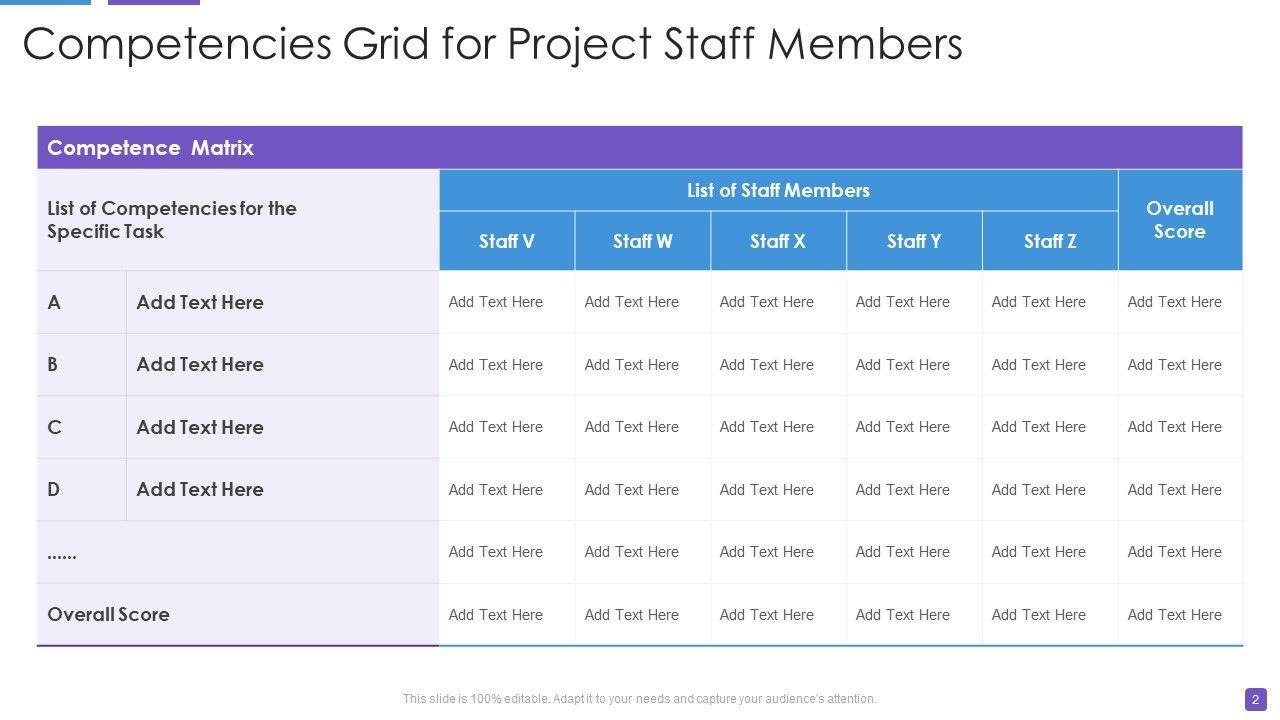This screenshot has width=1280, height=720.
Task: Select the row label 'C' cell
Action: [55, 427]
